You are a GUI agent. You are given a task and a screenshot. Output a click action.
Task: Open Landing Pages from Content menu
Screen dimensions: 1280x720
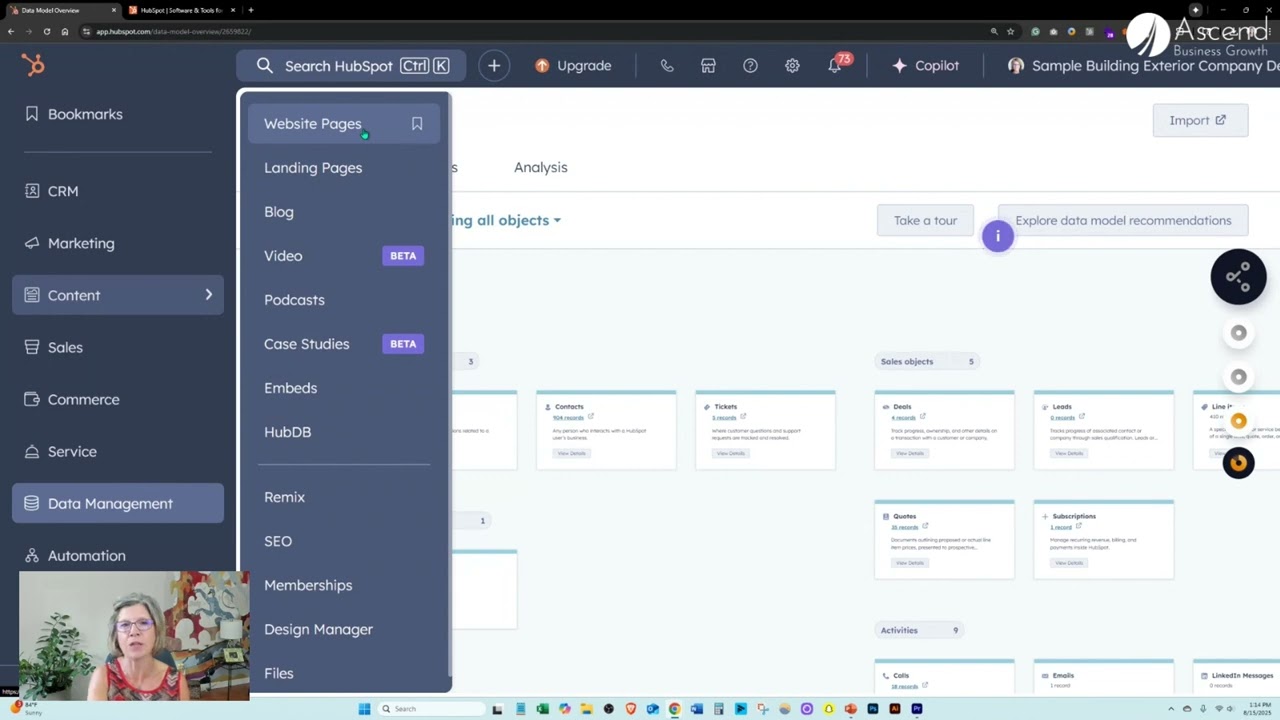point(313,168)
